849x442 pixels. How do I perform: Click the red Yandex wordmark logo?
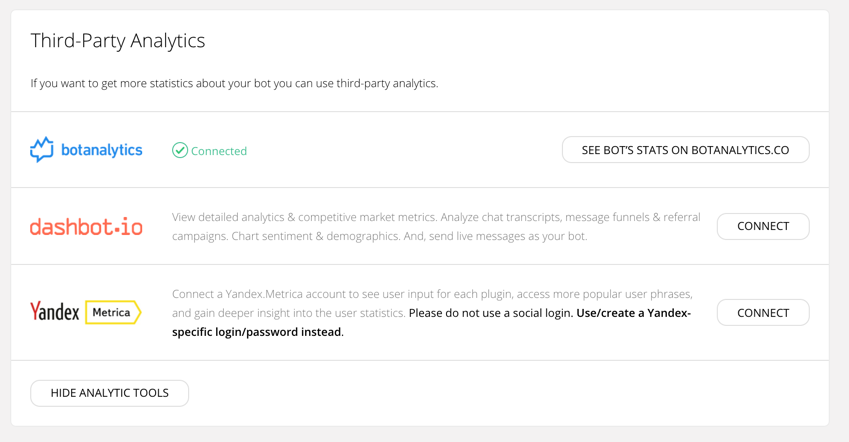coord(55,312)
